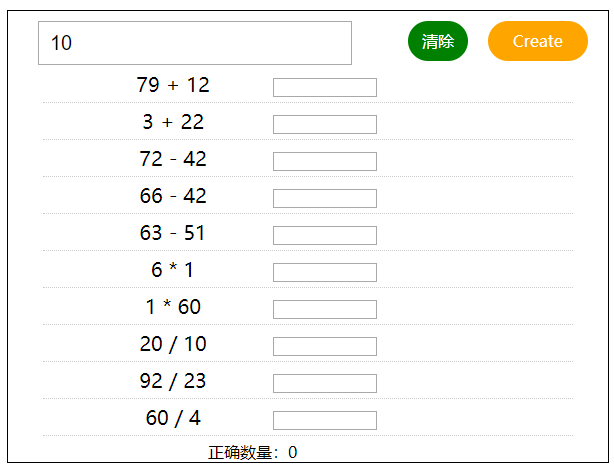The height and width of the screenshot is (471, 614).
Task: Click the 3 + 22 question text
Action: tap(173, 122)
